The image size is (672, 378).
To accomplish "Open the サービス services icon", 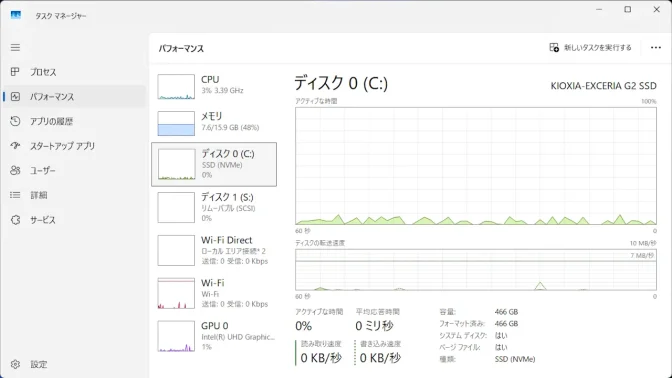I will point(15,220).
